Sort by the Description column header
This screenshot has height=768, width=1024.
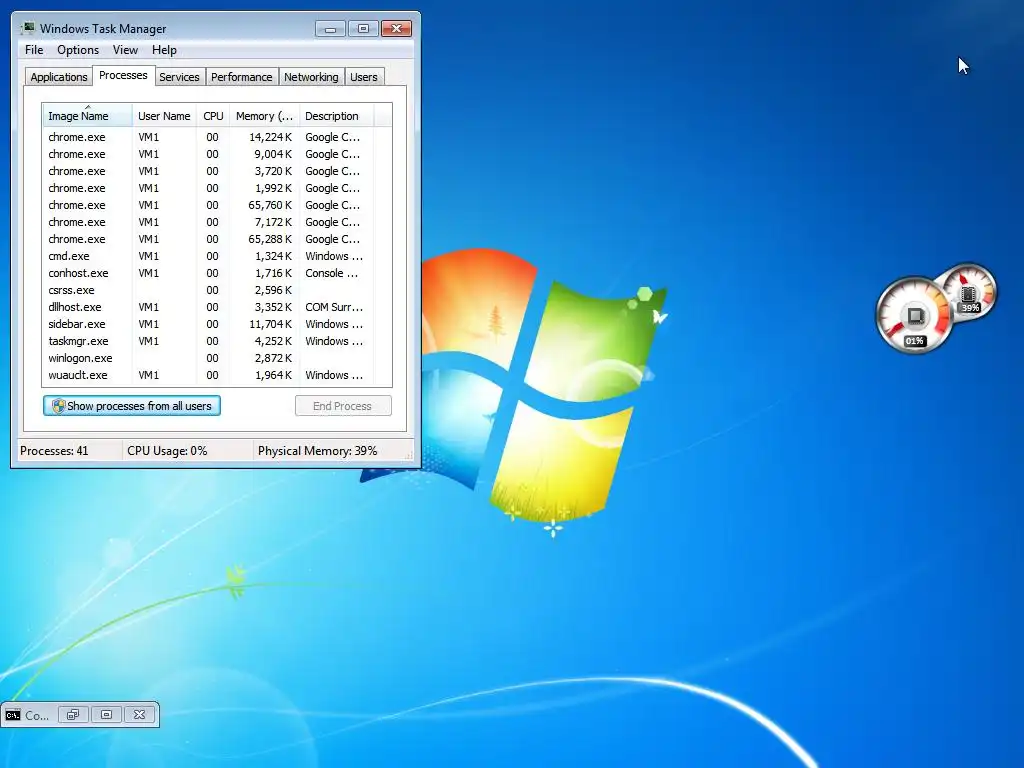(336, 116)
